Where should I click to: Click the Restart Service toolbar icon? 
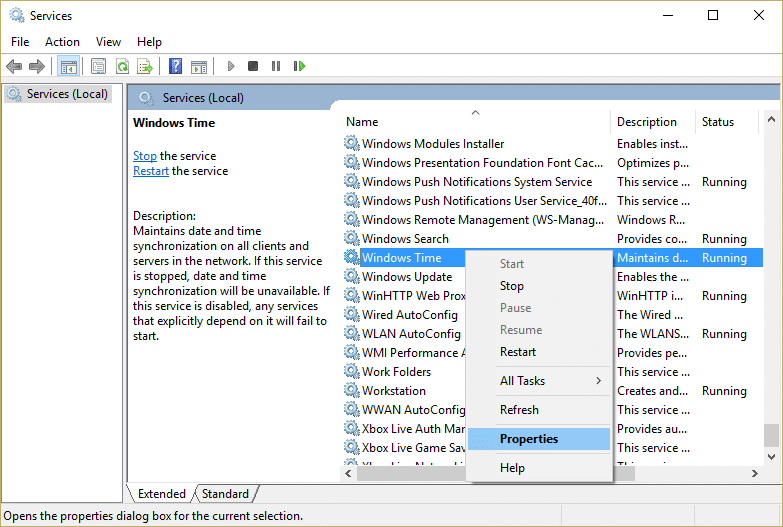point(299,66)
